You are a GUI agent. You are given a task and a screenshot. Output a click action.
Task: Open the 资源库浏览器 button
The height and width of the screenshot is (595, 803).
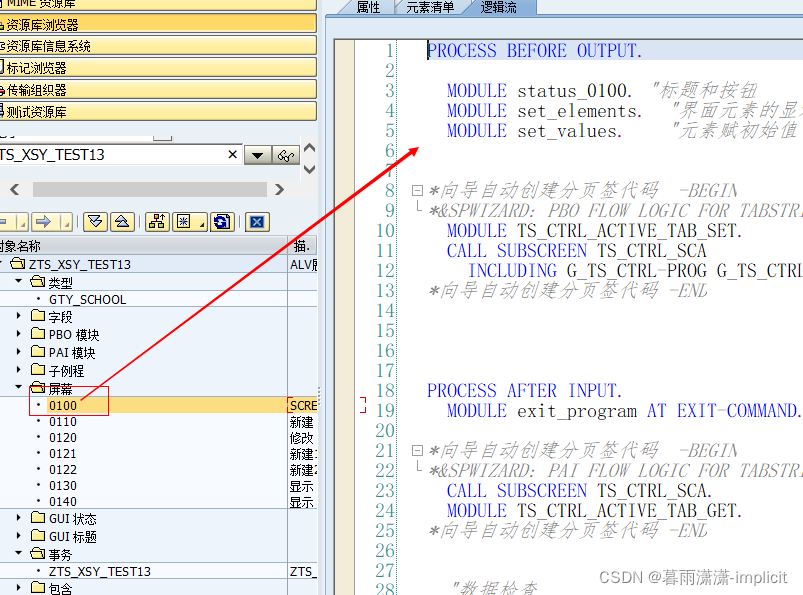tap(158, 24)
